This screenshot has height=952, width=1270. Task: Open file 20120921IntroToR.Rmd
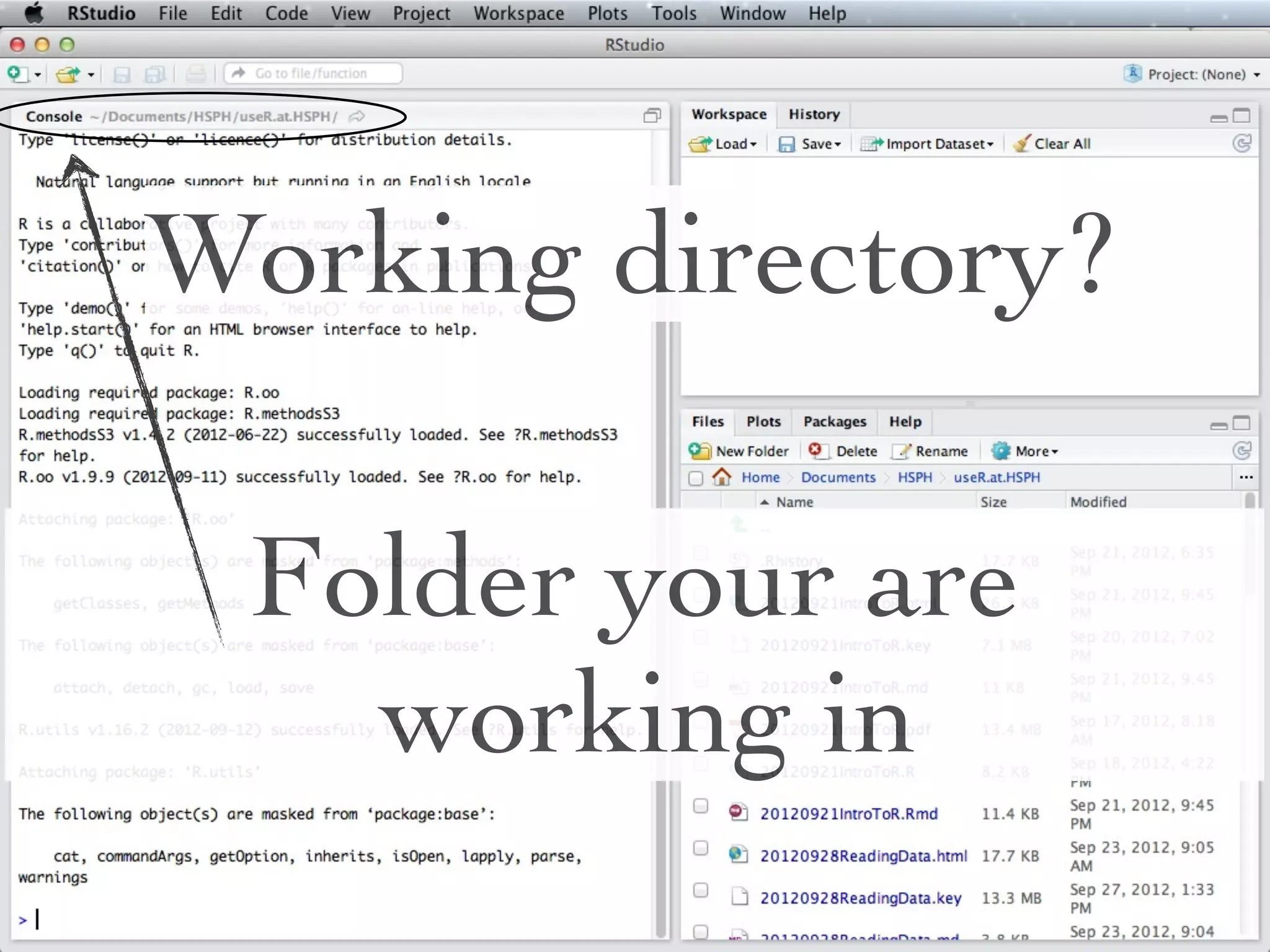tap(848, 814)
